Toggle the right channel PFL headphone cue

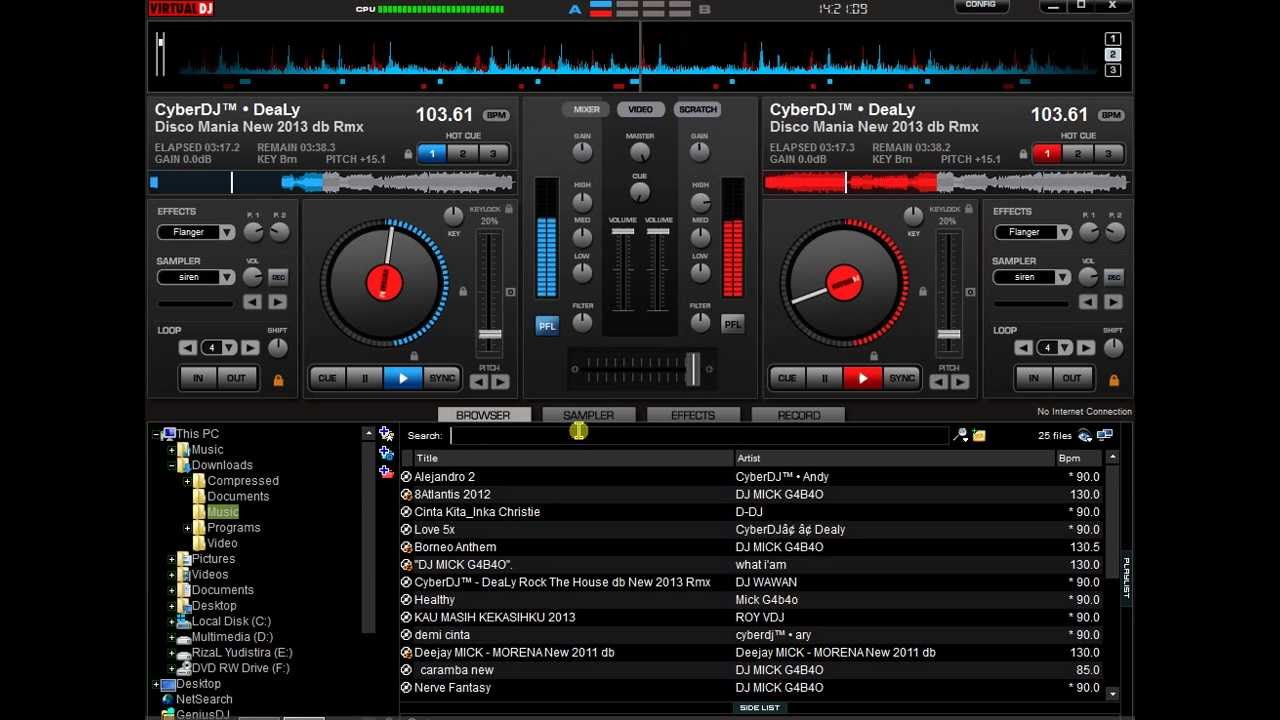pos(733,324)
